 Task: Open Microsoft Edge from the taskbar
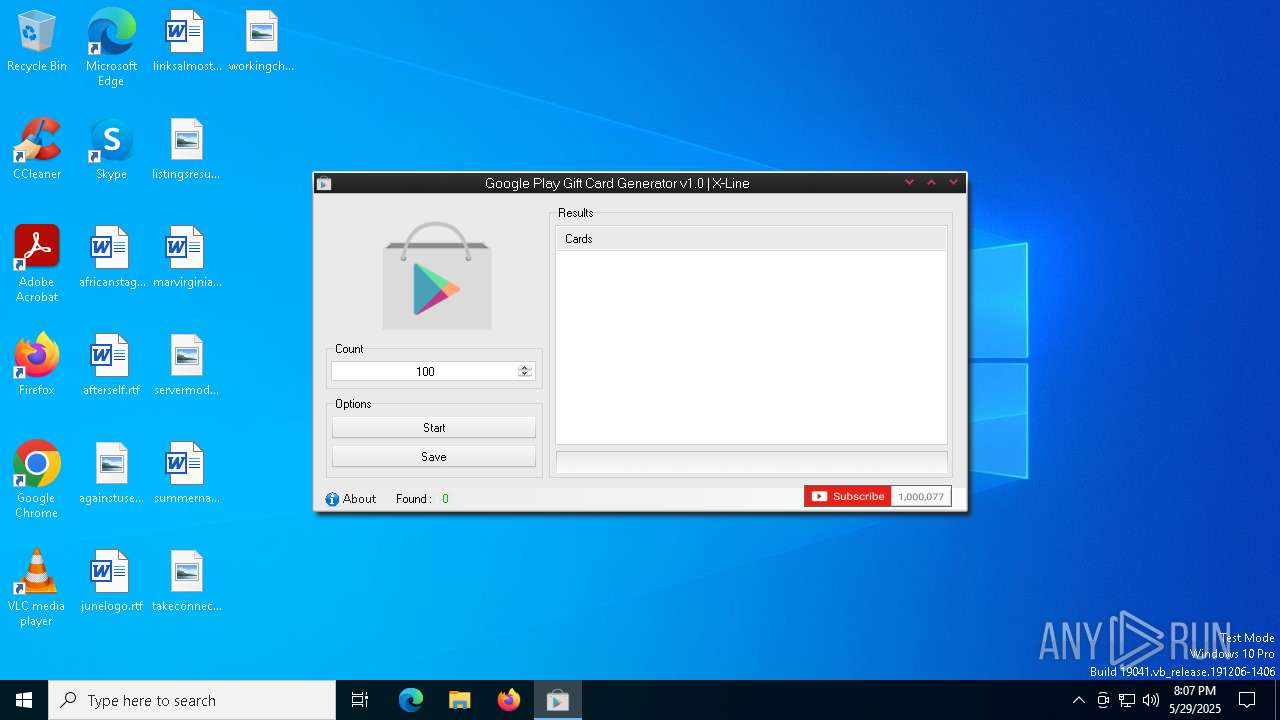tap(411, 700)
